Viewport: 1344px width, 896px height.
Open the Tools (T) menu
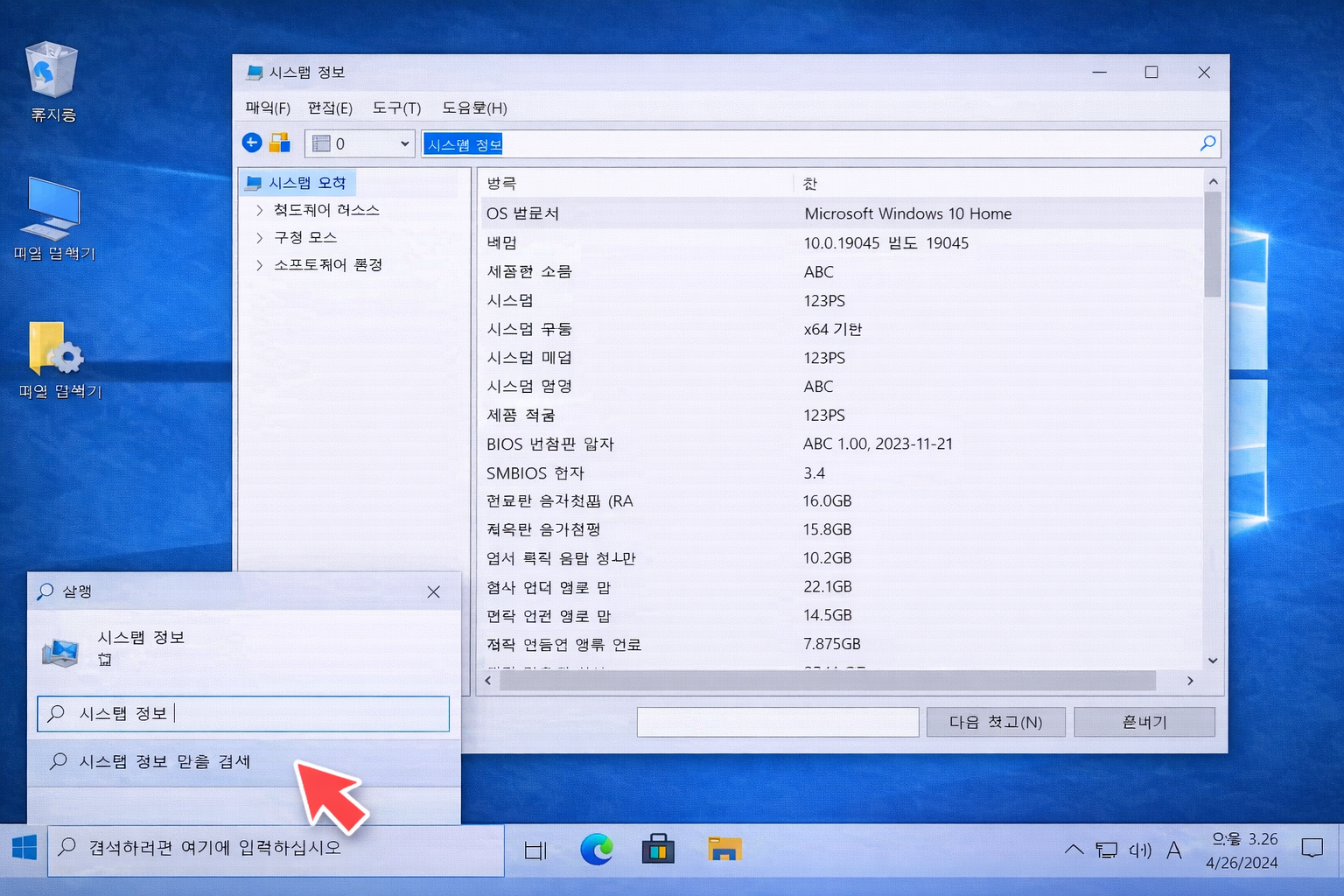coord(396,108)
